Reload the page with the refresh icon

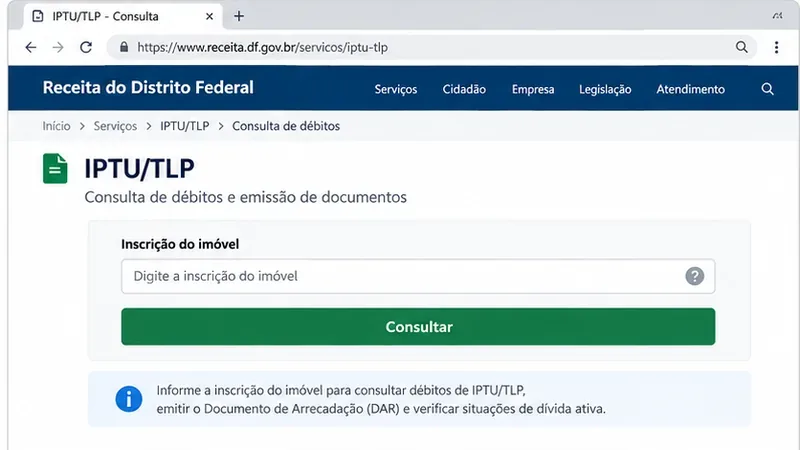pos(86,47)
